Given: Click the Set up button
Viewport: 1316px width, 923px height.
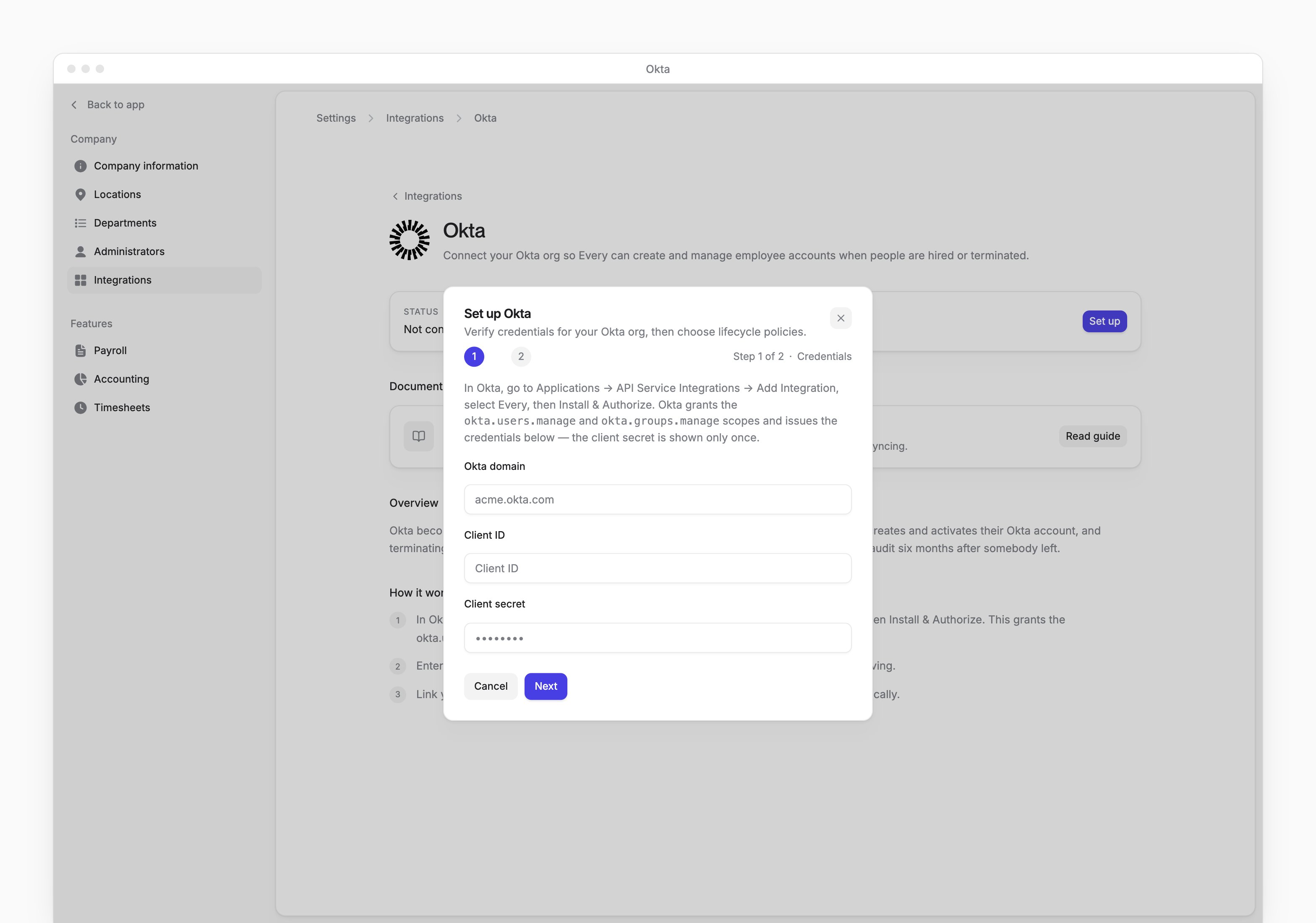Looking at the screenshot, I should click(1104, 321).
